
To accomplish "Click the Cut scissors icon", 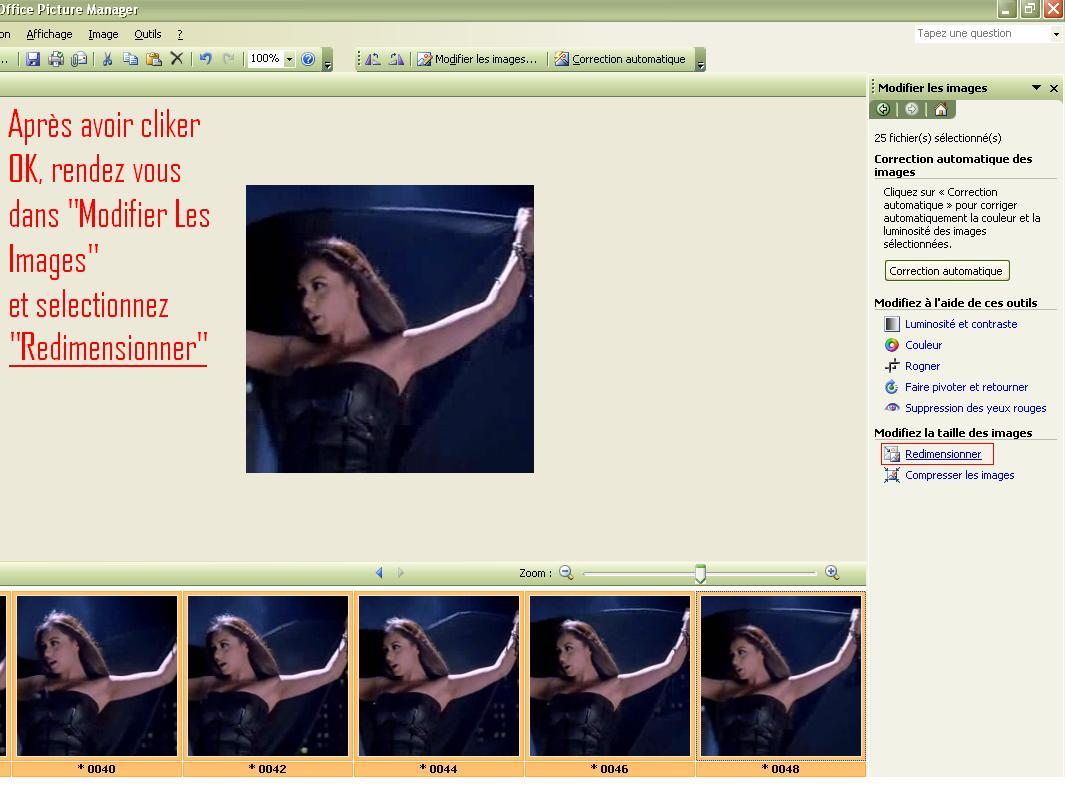I will [107, 59].
